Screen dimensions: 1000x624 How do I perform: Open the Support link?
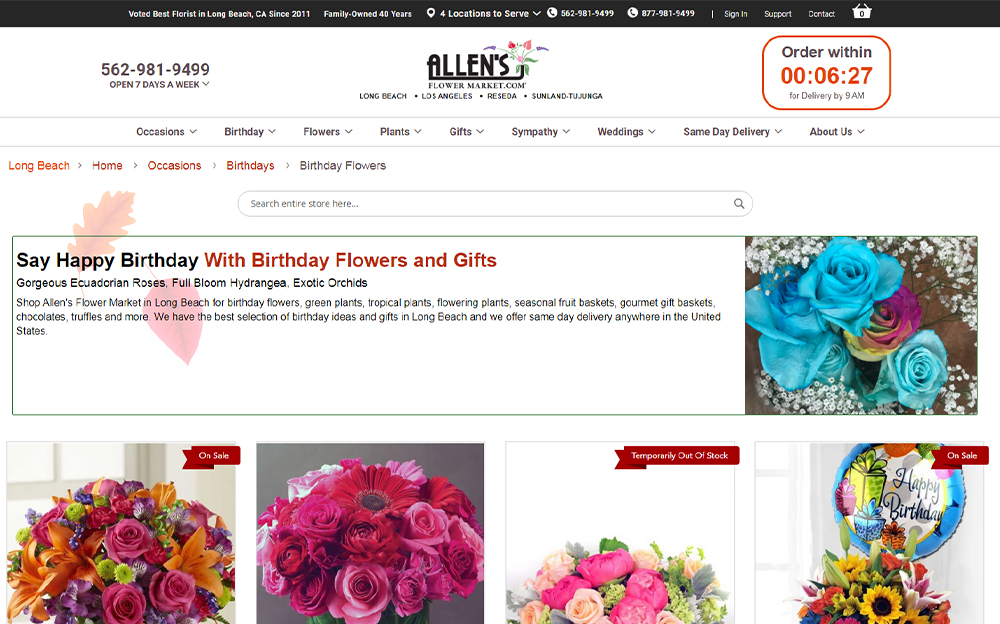[777, 13]
